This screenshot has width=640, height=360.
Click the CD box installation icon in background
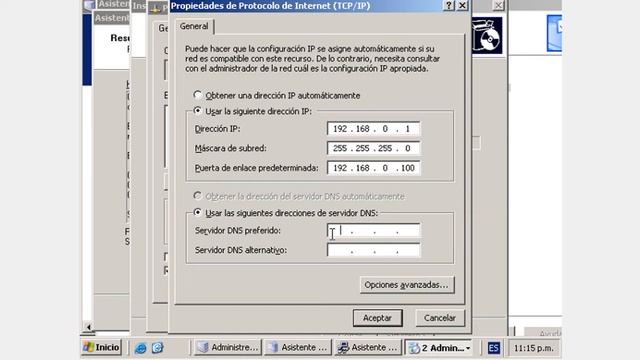point(487,35)
